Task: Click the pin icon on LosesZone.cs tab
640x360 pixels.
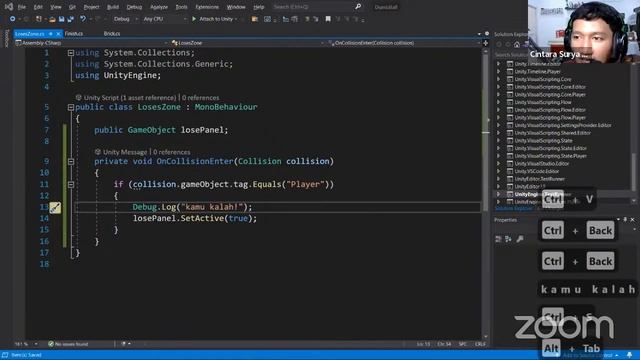Action: click(x=51, y=34)
